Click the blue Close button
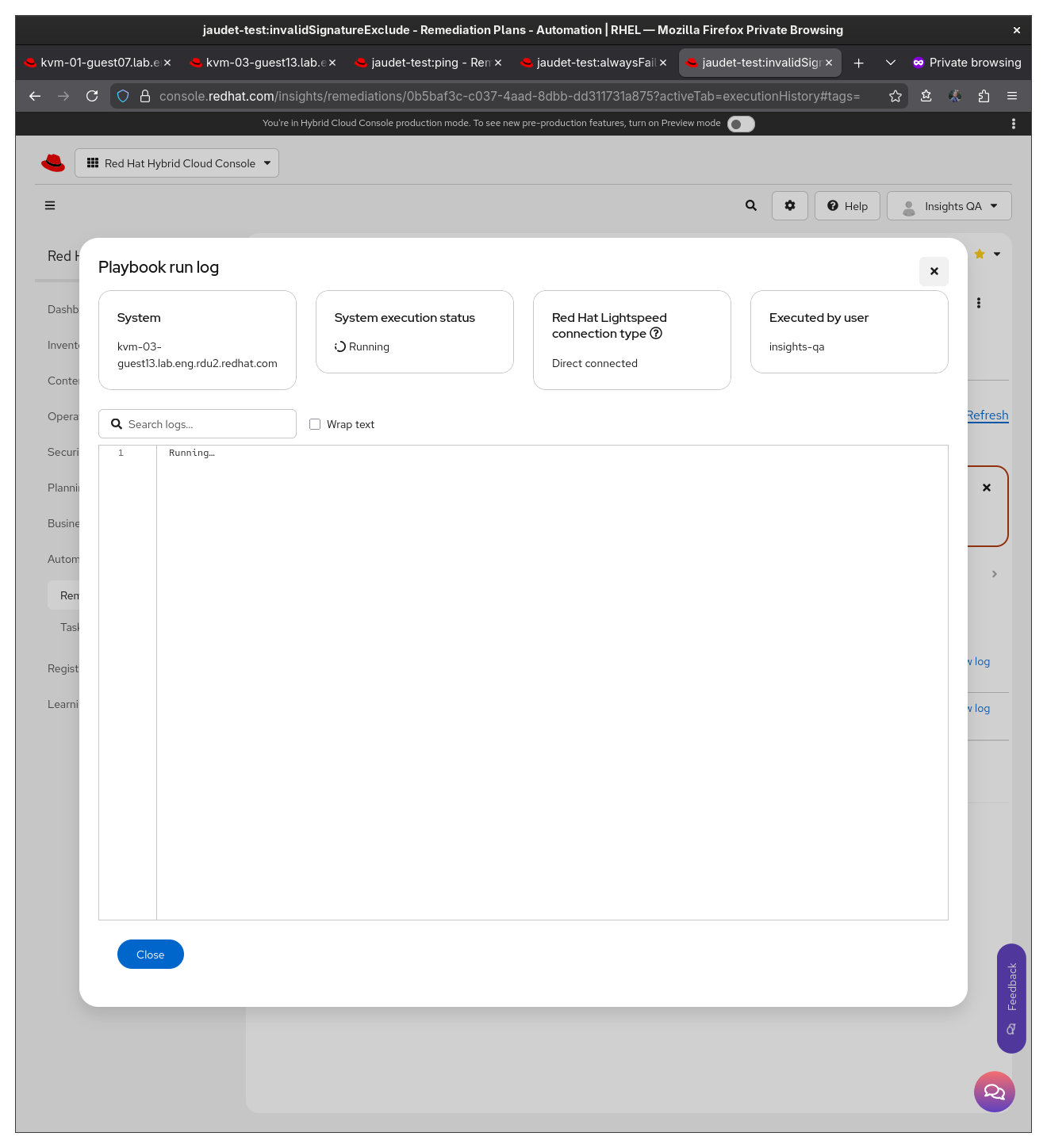The image size is (1047, 1148). [x=151, y=955]
